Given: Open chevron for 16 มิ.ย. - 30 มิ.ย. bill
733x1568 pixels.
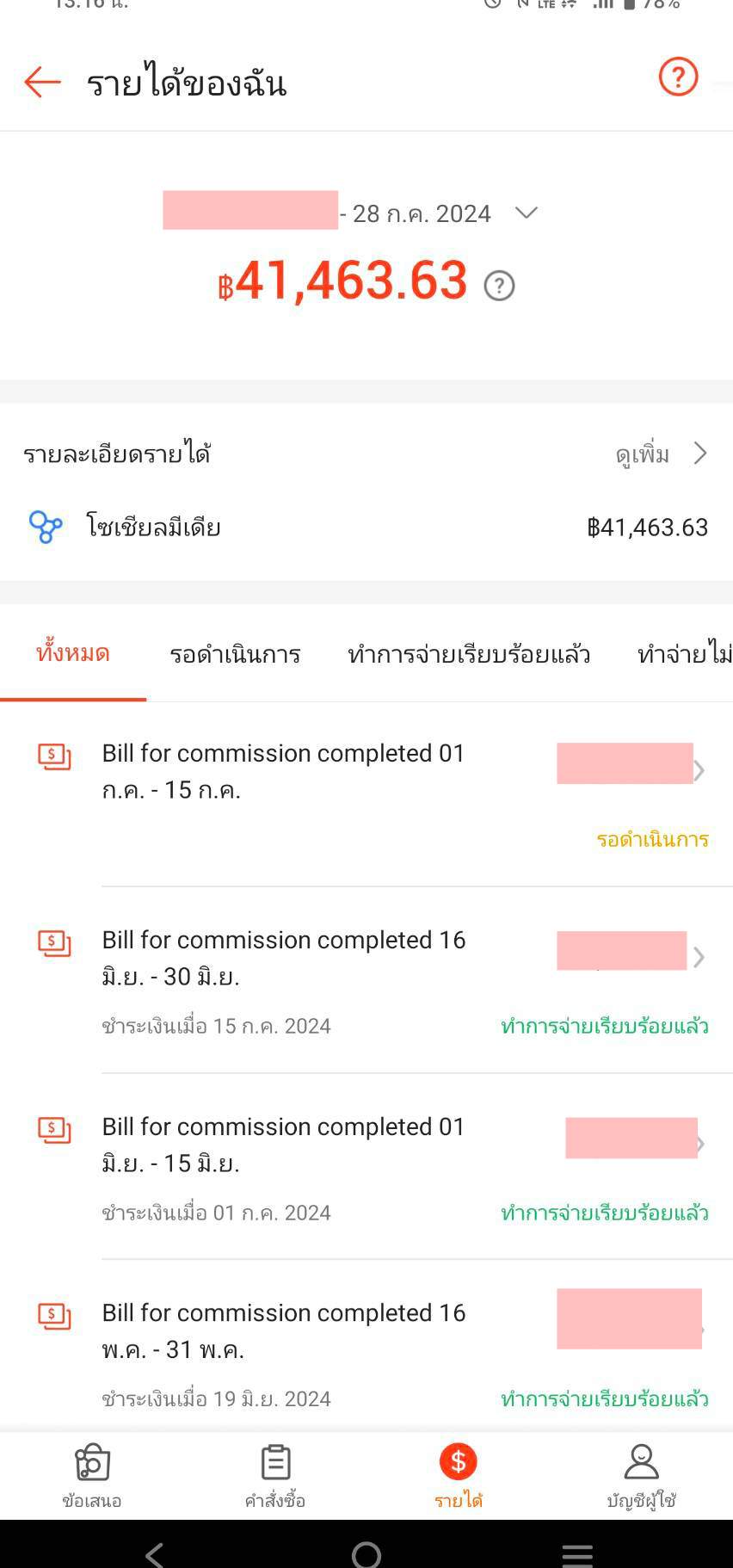Looking at the screenshot, I should click(699, 957).
